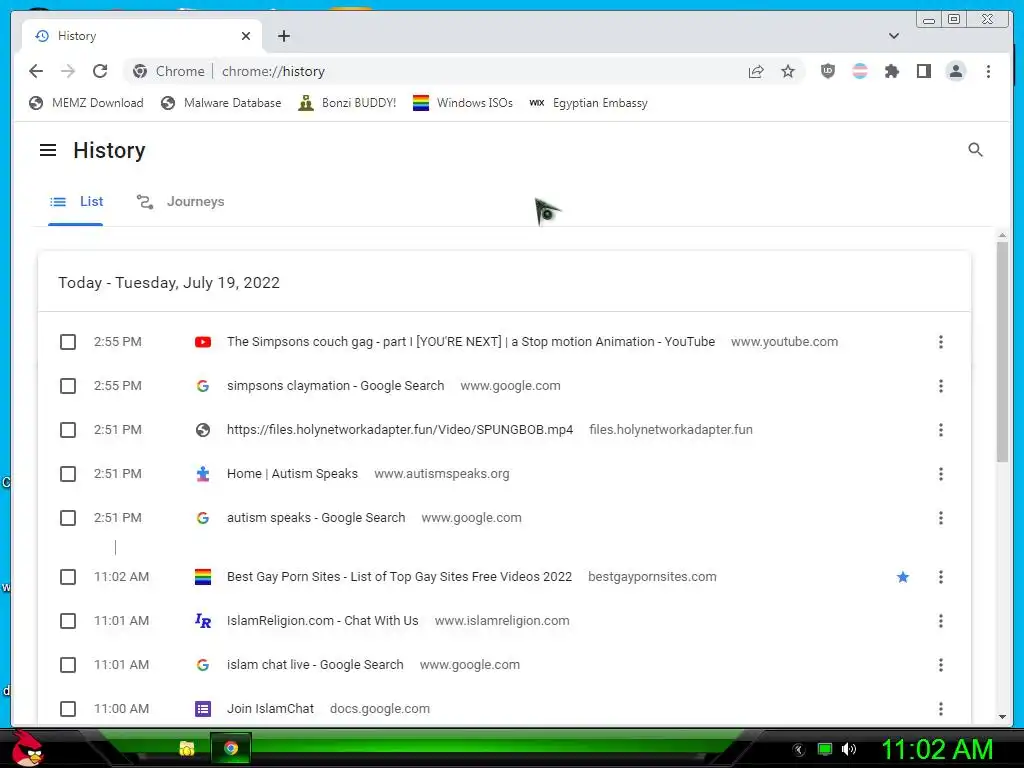Open Chrome's three-dot main menu
The height and width of the screenshot is (768, 1024).
pos(988,71)
